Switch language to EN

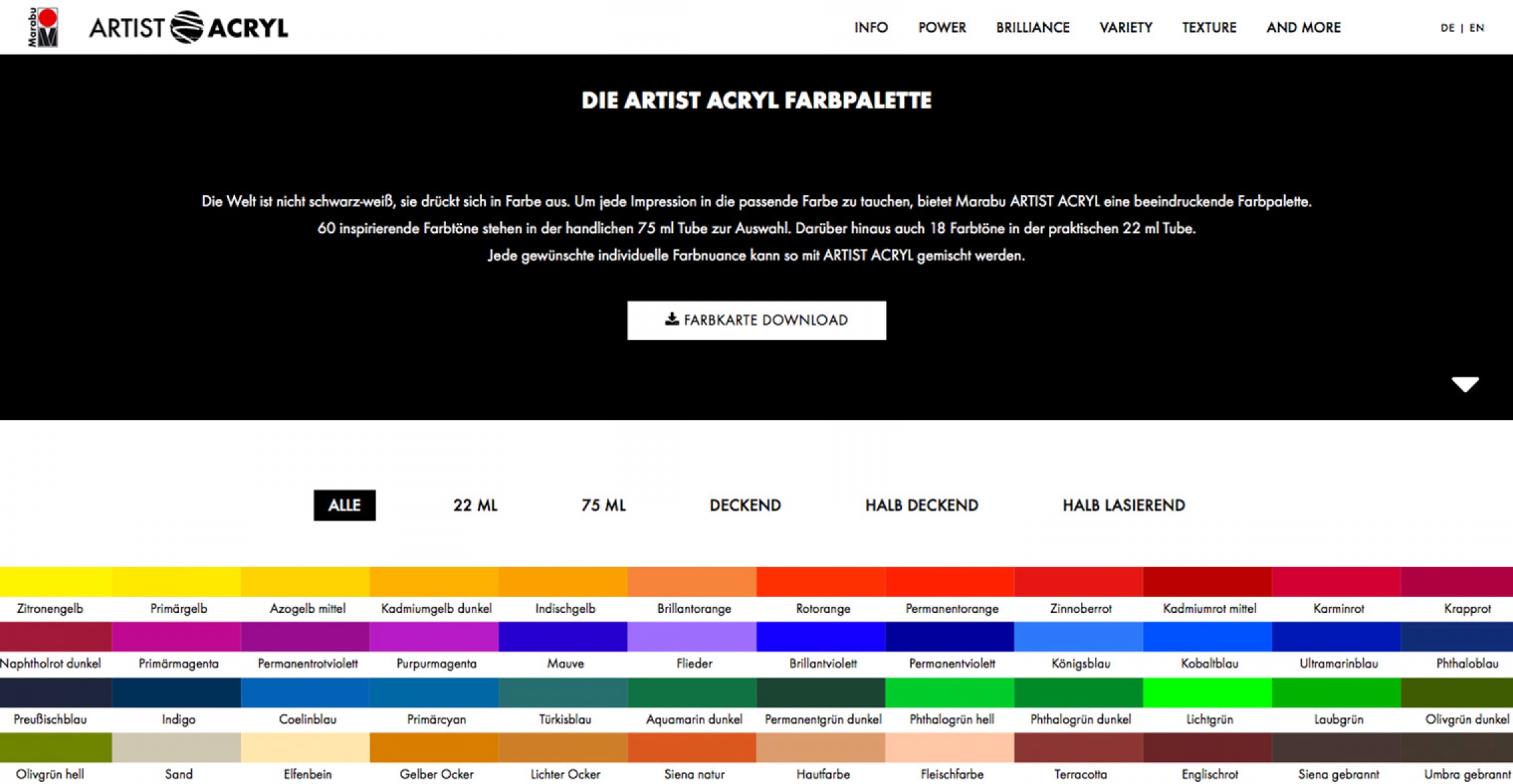(1477, 28)
